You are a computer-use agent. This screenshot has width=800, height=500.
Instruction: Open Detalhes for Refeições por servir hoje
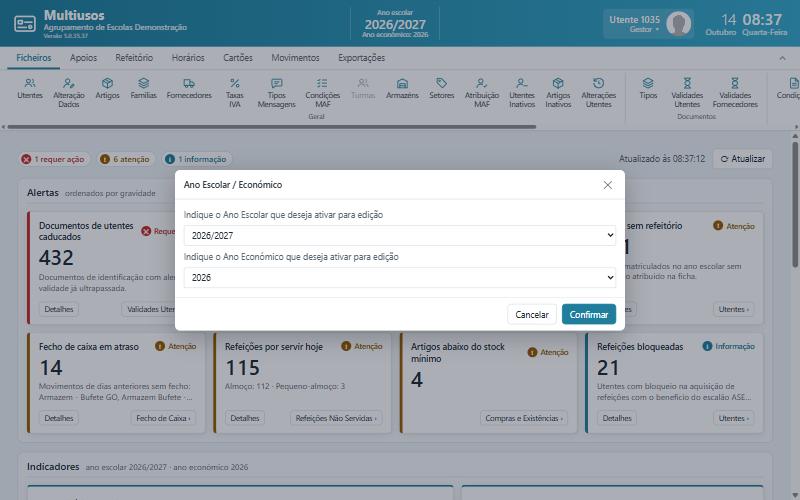244,418
